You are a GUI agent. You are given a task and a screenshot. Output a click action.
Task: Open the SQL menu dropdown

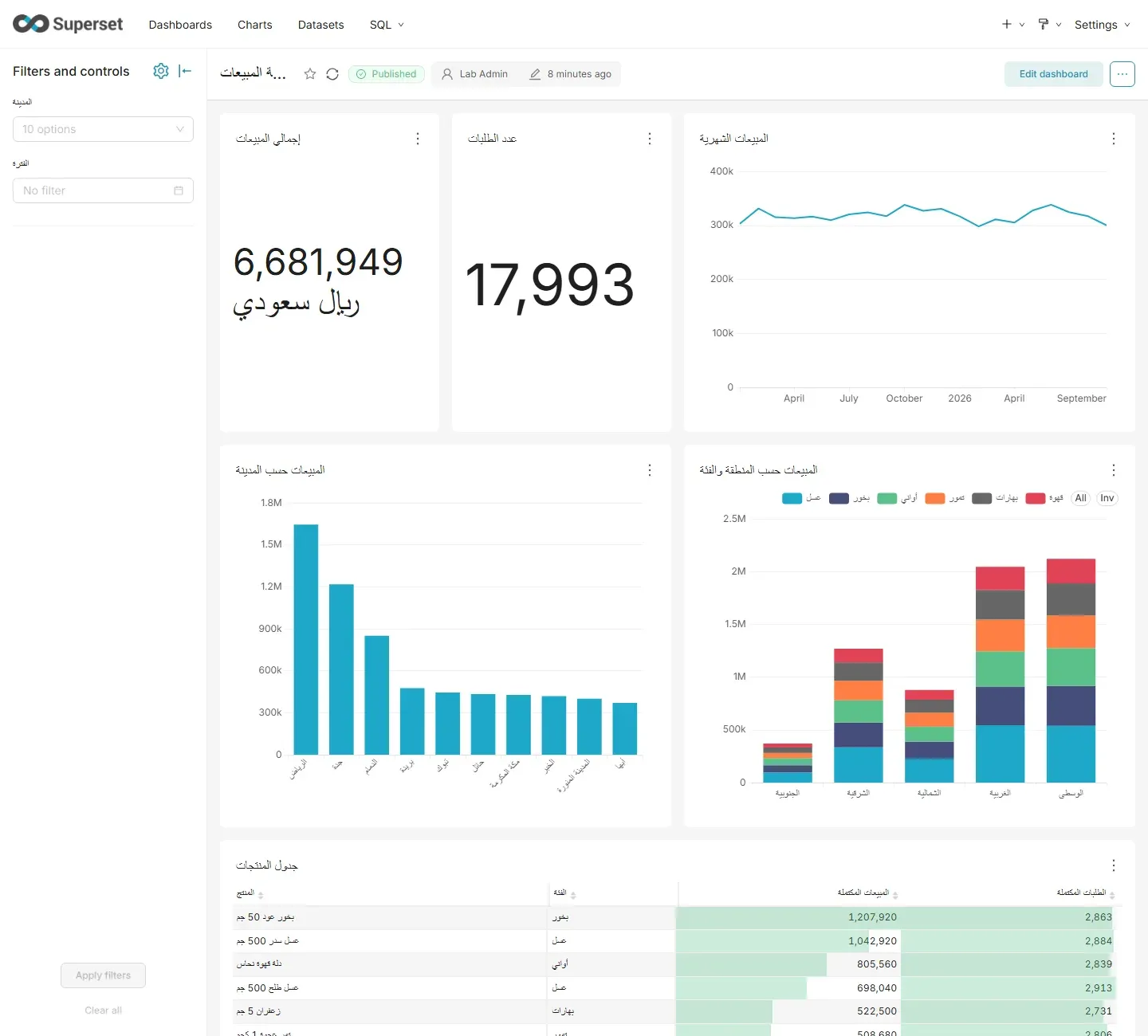[x=387, y=25]
